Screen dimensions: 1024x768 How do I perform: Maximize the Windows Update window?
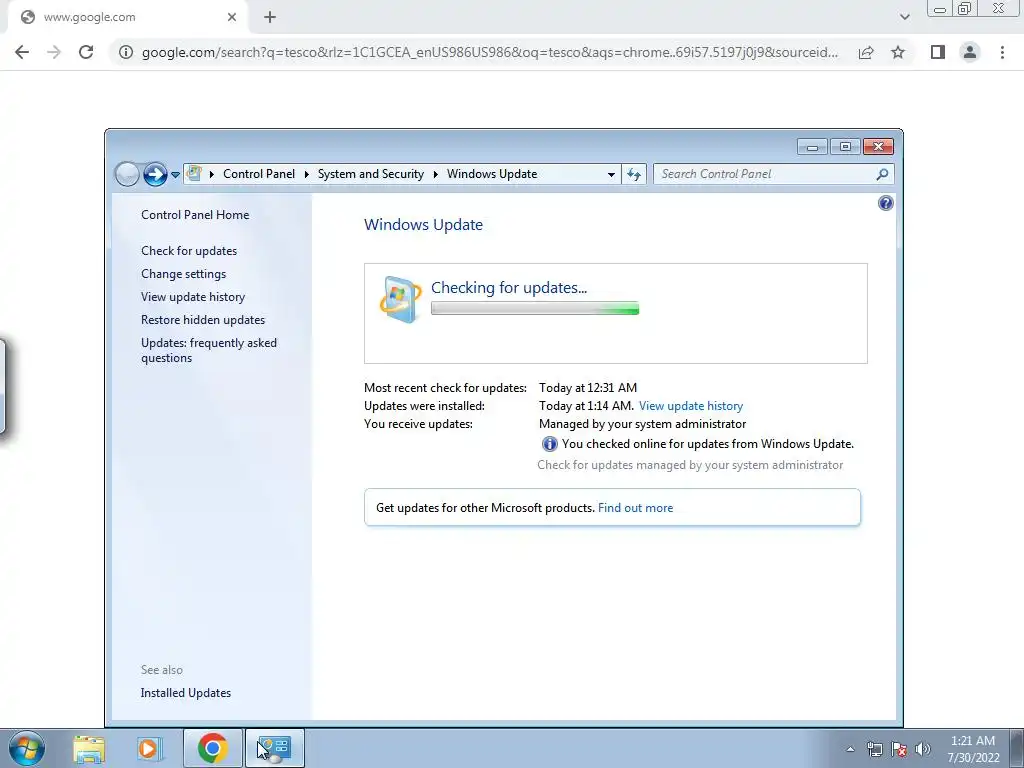coord(845,147)
